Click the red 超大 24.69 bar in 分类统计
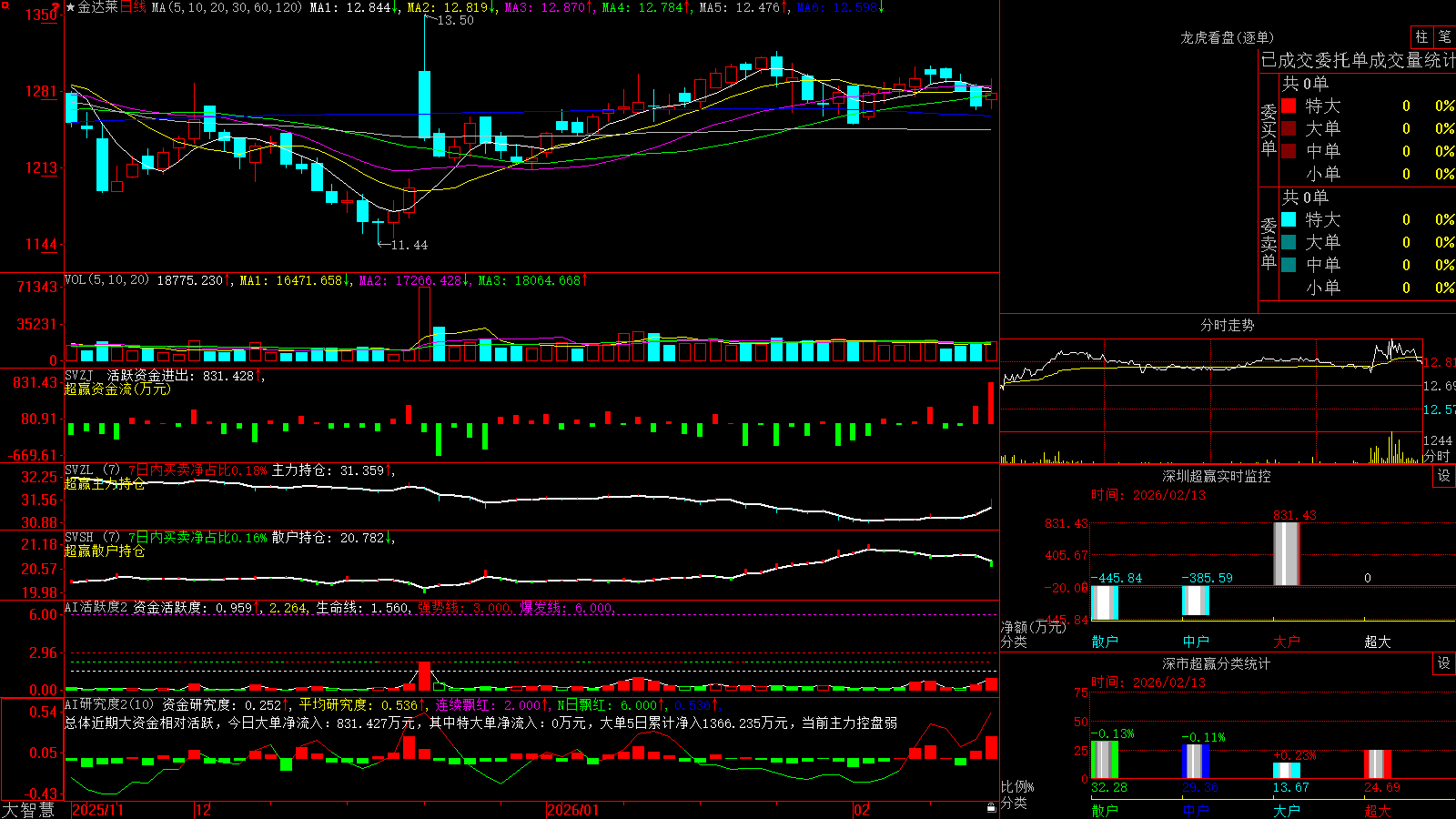The width and height of the screenshot is (1456, 819). [x=1378, y=764]
